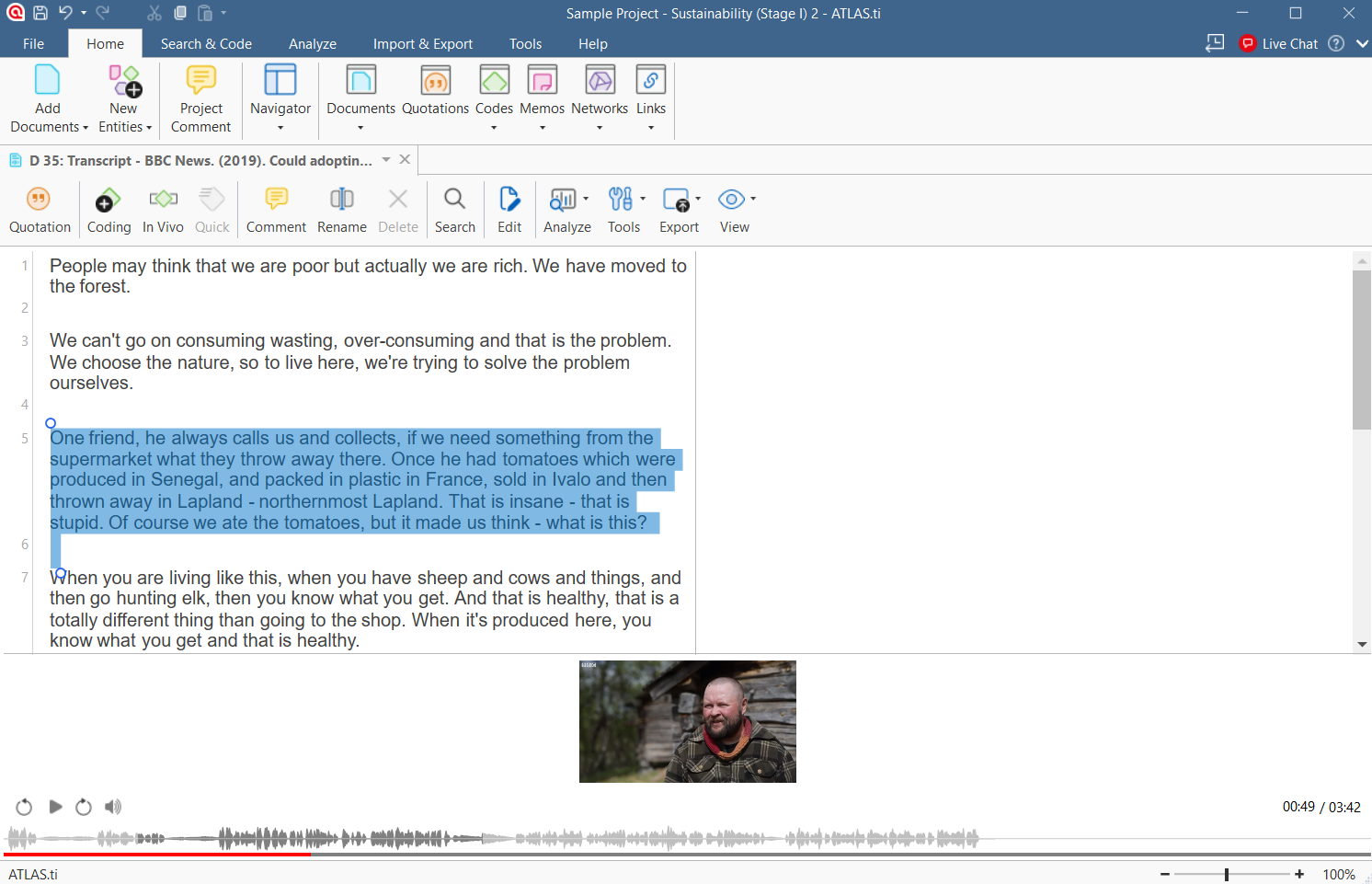The width and height of the screenshot is (1372, 884).
Task: Switch to the Search & Code tab
Action: coord(206,43)
